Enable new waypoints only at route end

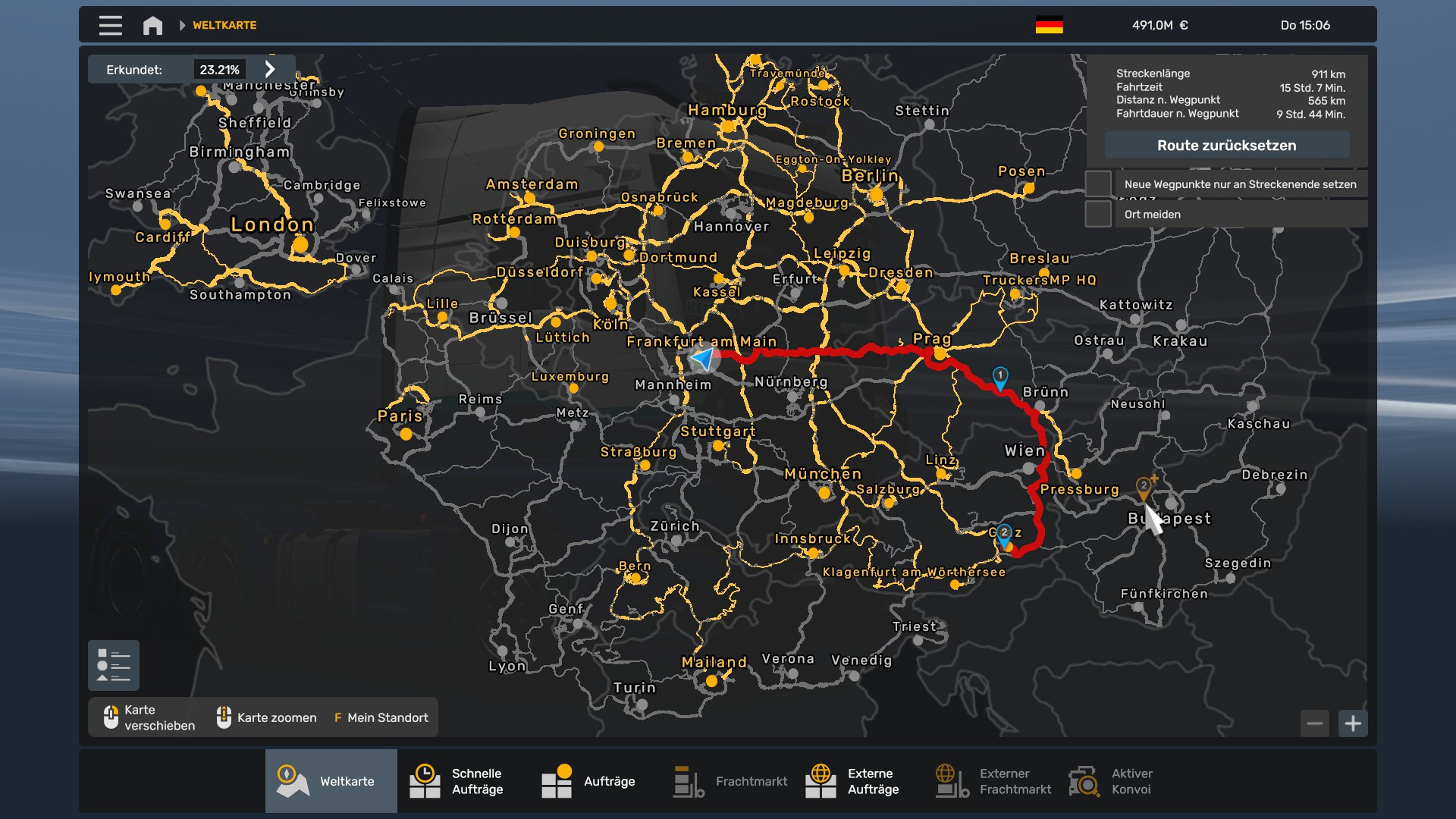pos(1098,184)
